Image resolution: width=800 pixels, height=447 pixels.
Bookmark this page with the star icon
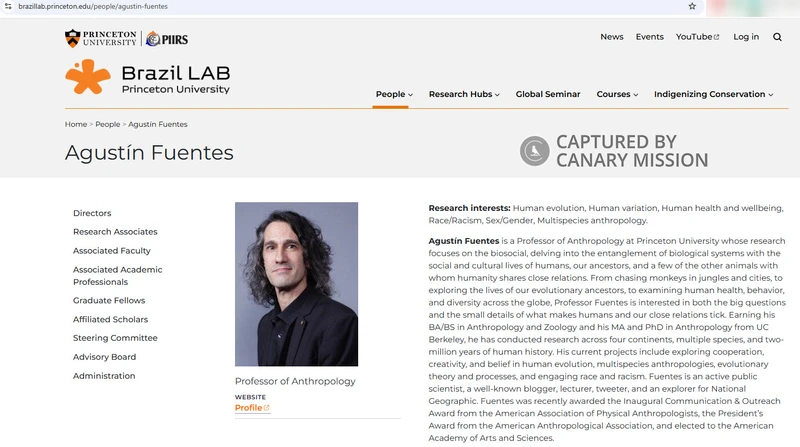click(692, 6)
